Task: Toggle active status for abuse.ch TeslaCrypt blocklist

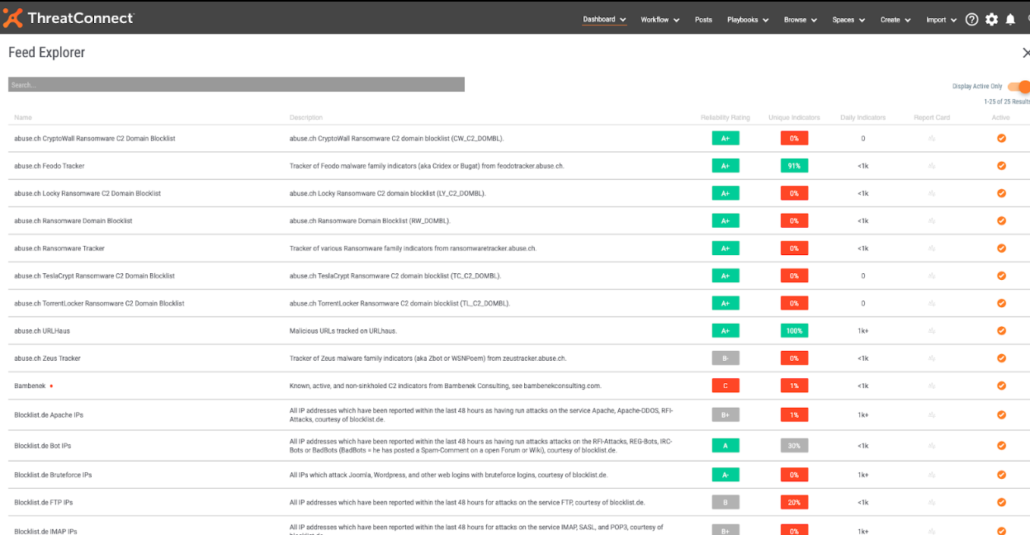Action: pyautogui.click(x=1001, y=276)
